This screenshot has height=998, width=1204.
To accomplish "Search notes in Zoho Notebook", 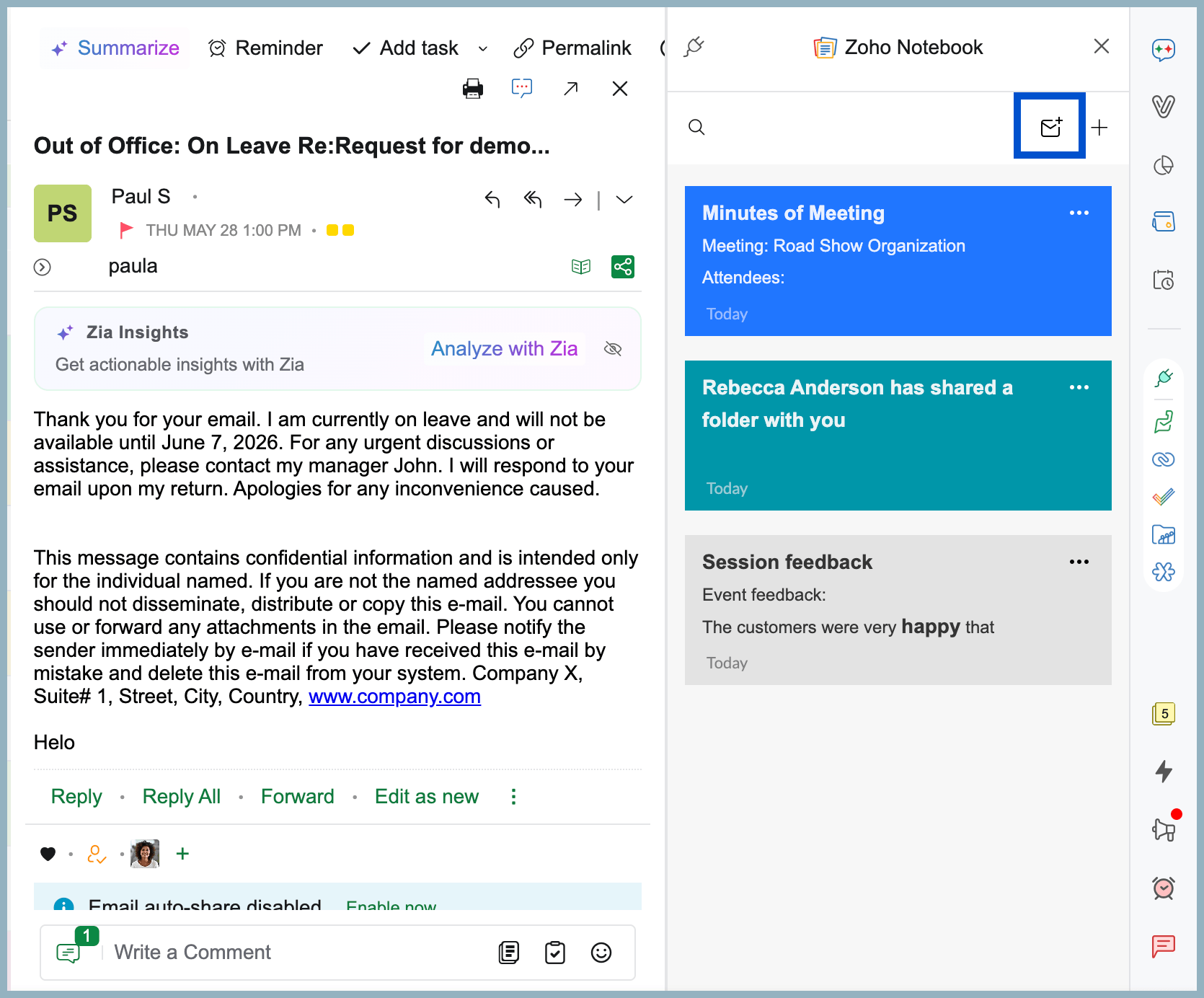I will coord(696,128).
